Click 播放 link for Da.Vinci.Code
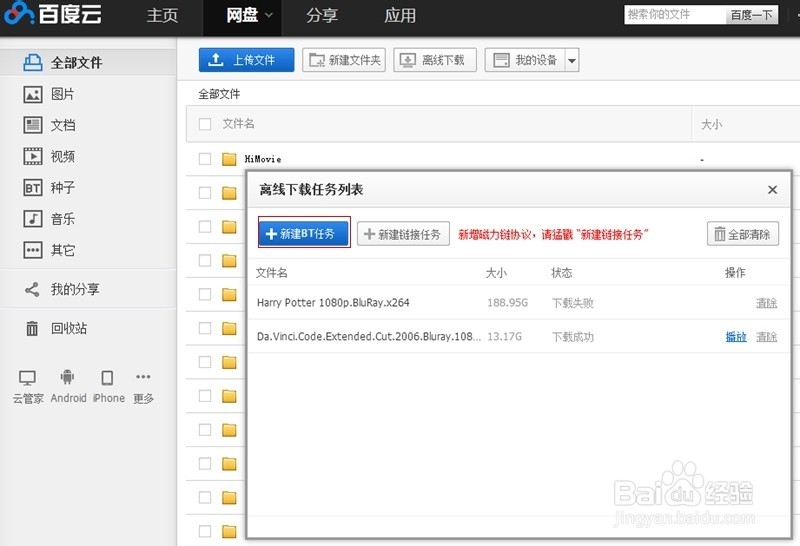Image resolution: width=800 pixels, height=546 pixels. 736,337
